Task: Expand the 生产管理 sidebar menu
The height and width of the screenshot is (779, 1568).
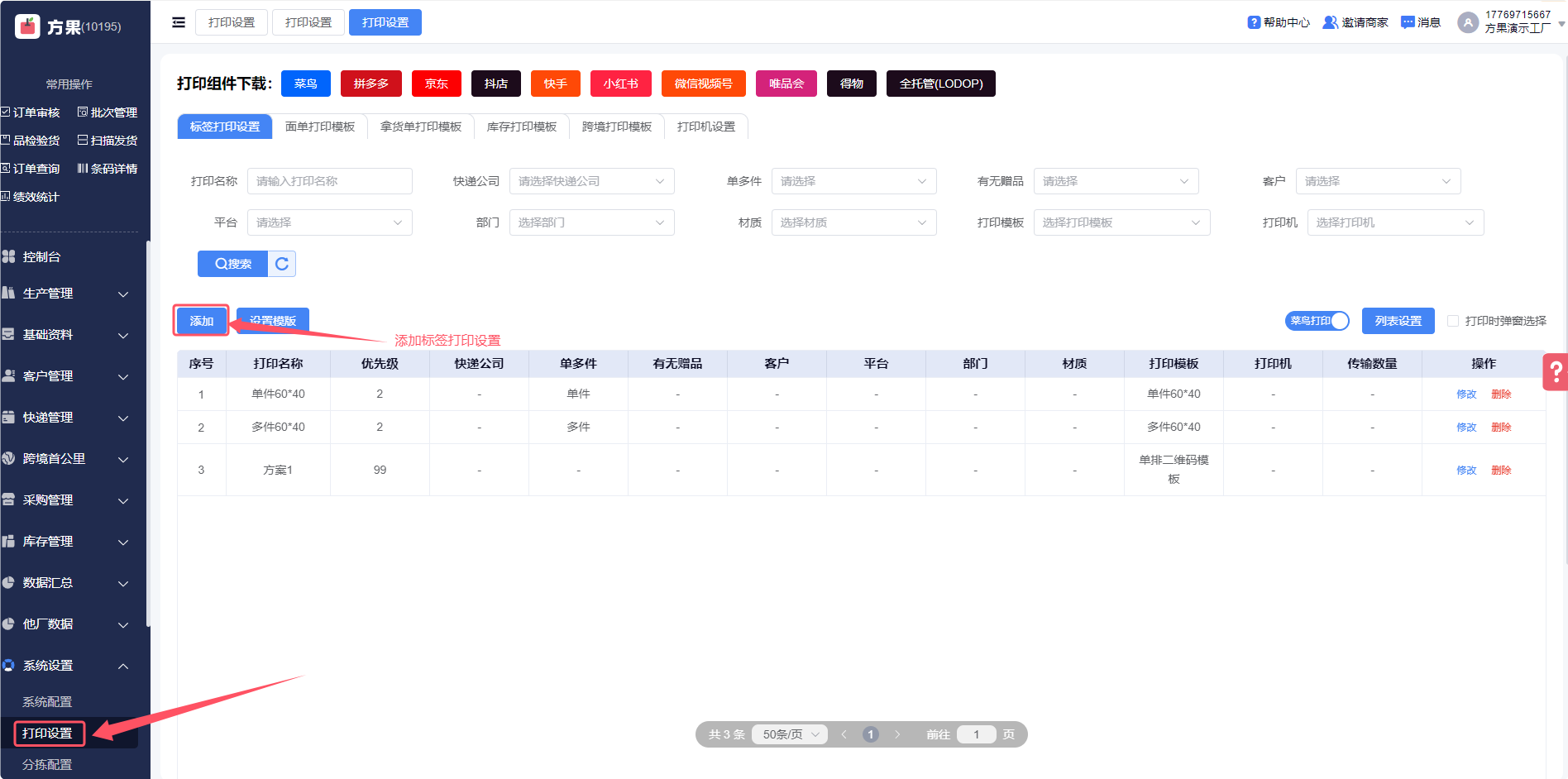Action: (66, 294)
